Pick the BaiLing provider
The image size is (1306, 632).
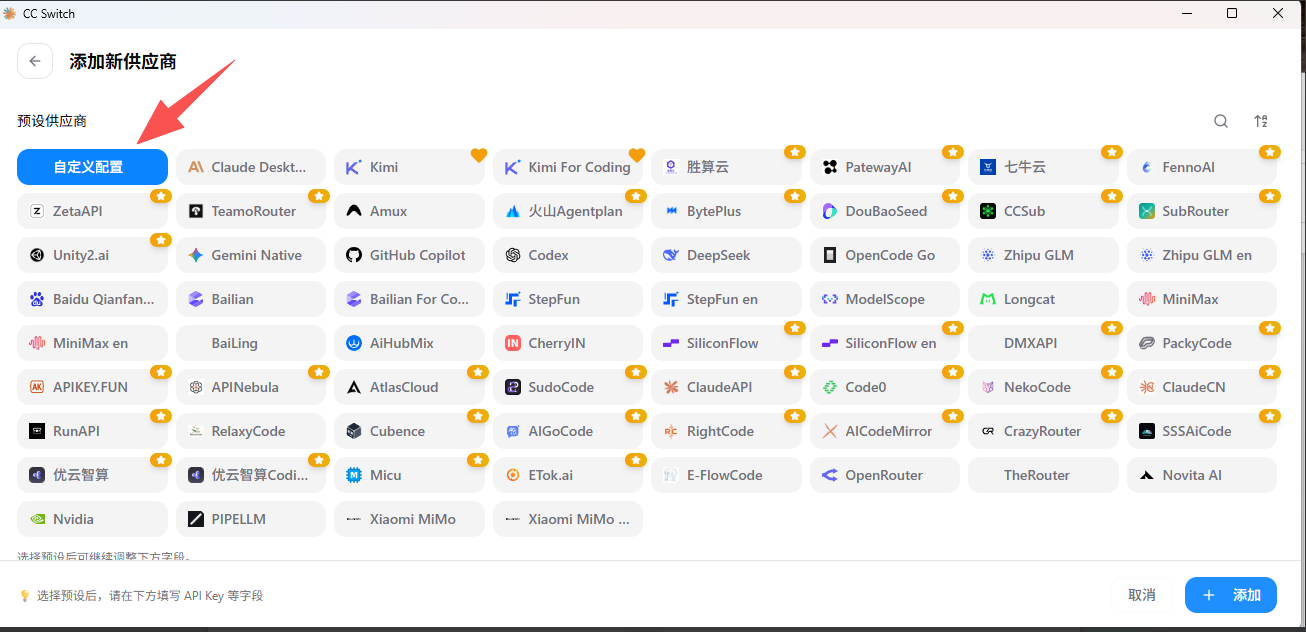click(251, 343)
